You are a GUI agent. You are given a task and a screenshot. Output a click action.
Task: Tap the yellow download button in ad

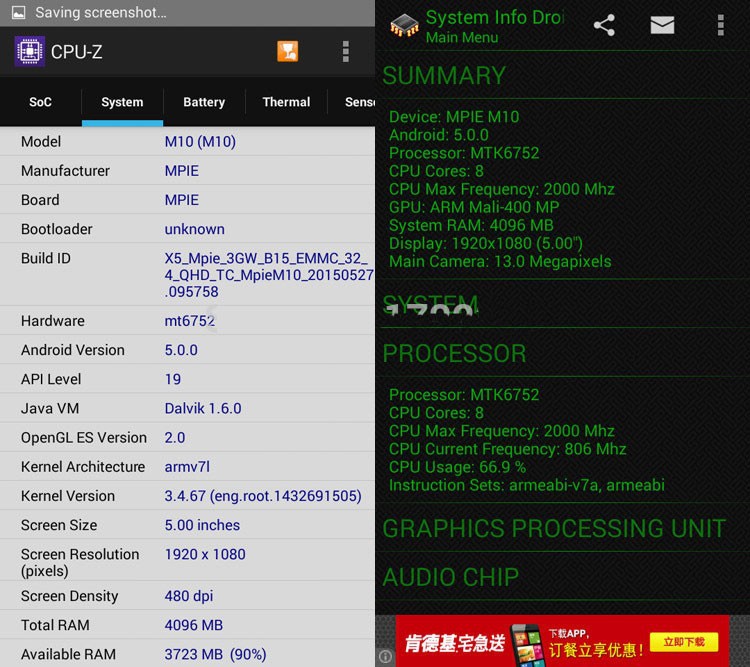pos(683,641)
